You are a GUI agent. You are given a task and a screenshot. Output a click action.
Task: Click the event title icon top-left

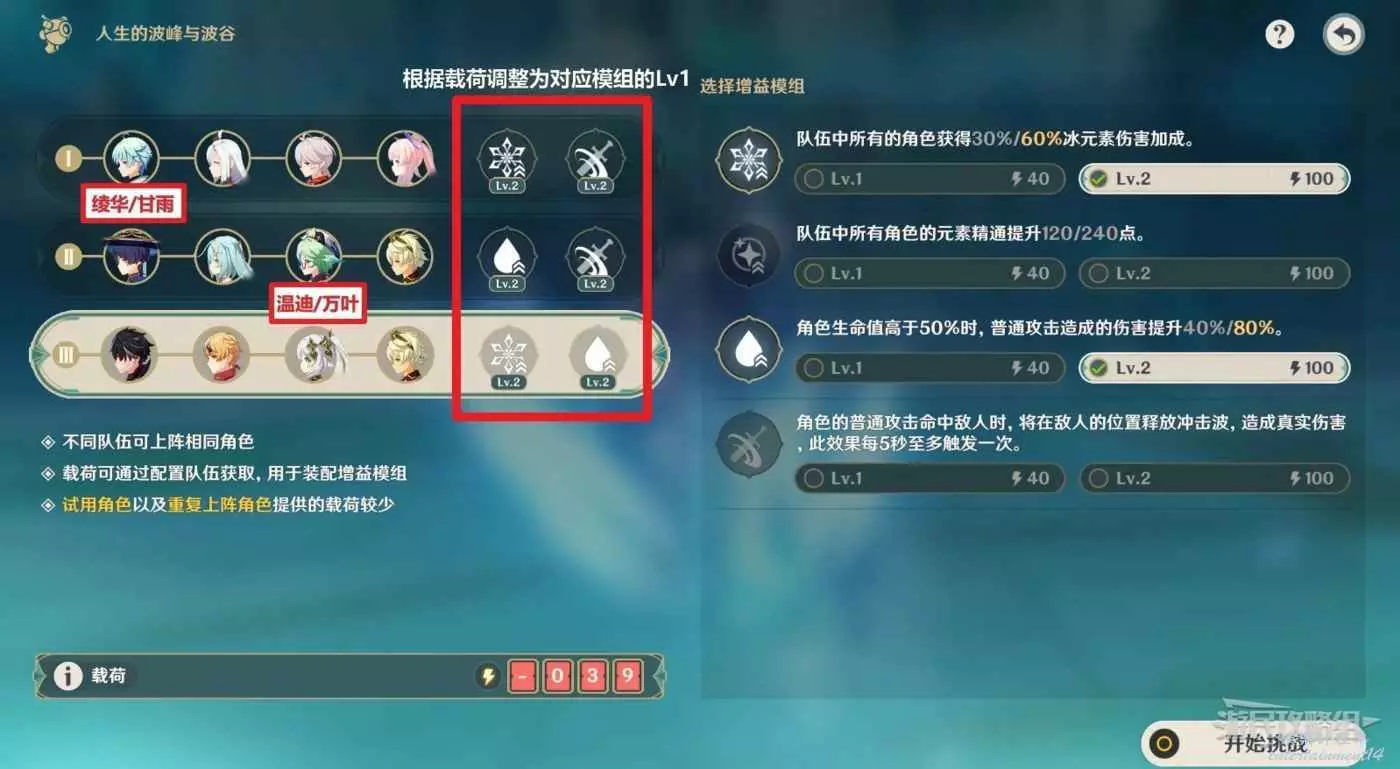click(x=56, y=34)
